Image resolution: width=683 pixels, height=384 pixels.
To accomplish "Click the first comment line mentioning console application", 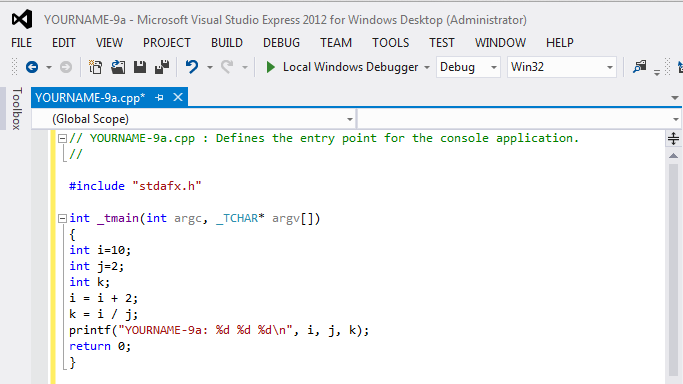I will (324, 138).
